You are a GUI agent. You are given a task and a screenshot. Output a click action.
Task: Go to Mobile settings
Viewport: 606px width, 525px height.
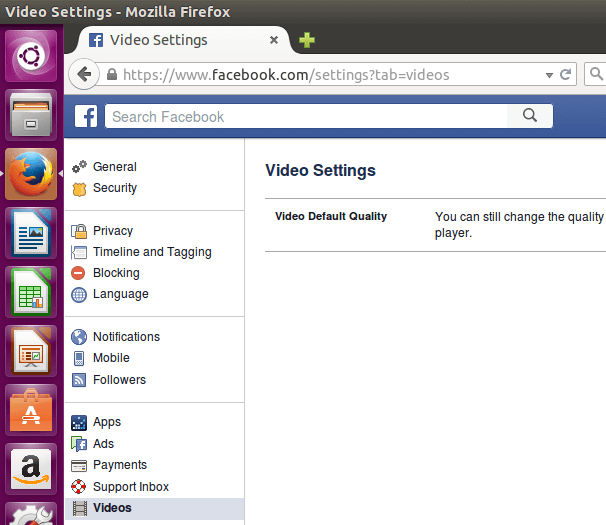(111, 358)
